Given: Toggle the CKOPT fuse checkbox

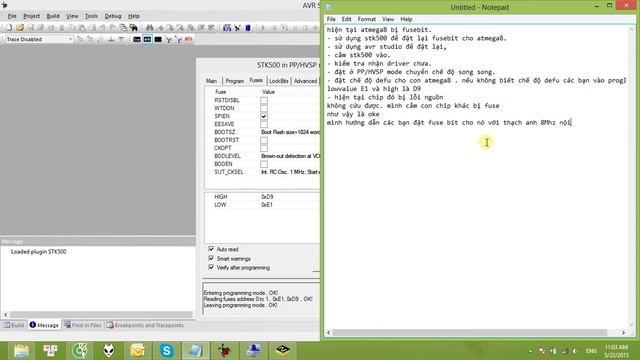Looking at the screenshot, I should click(264, 148).
